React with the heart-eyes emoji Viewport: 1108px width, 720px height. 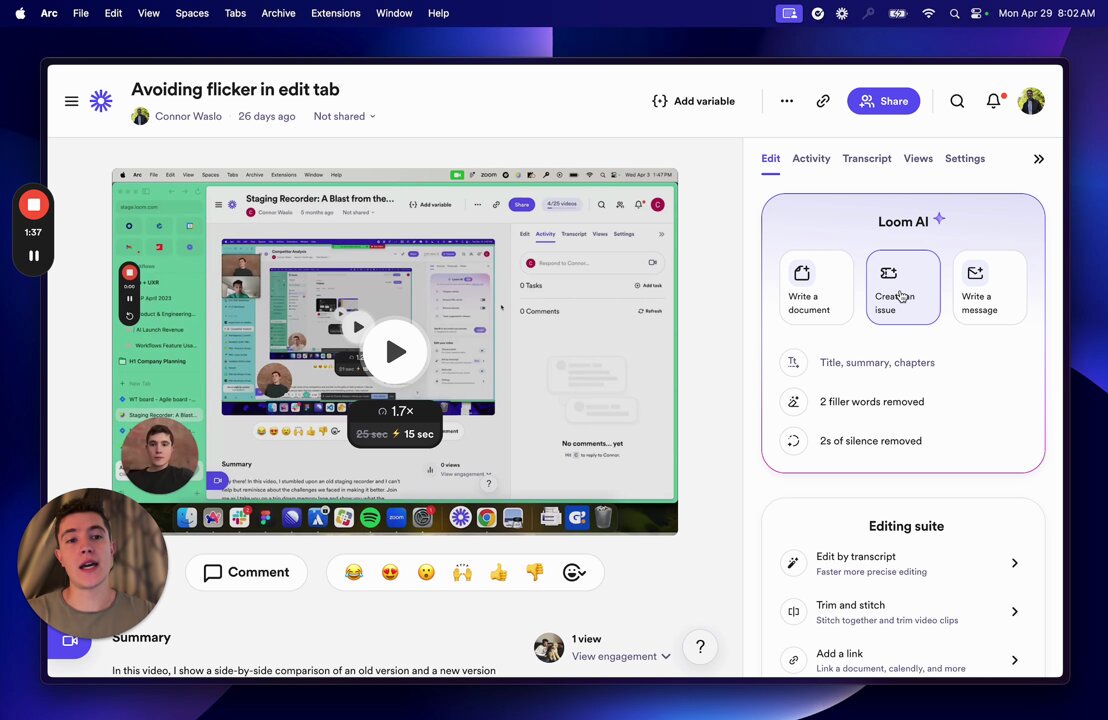click(390, 572)
